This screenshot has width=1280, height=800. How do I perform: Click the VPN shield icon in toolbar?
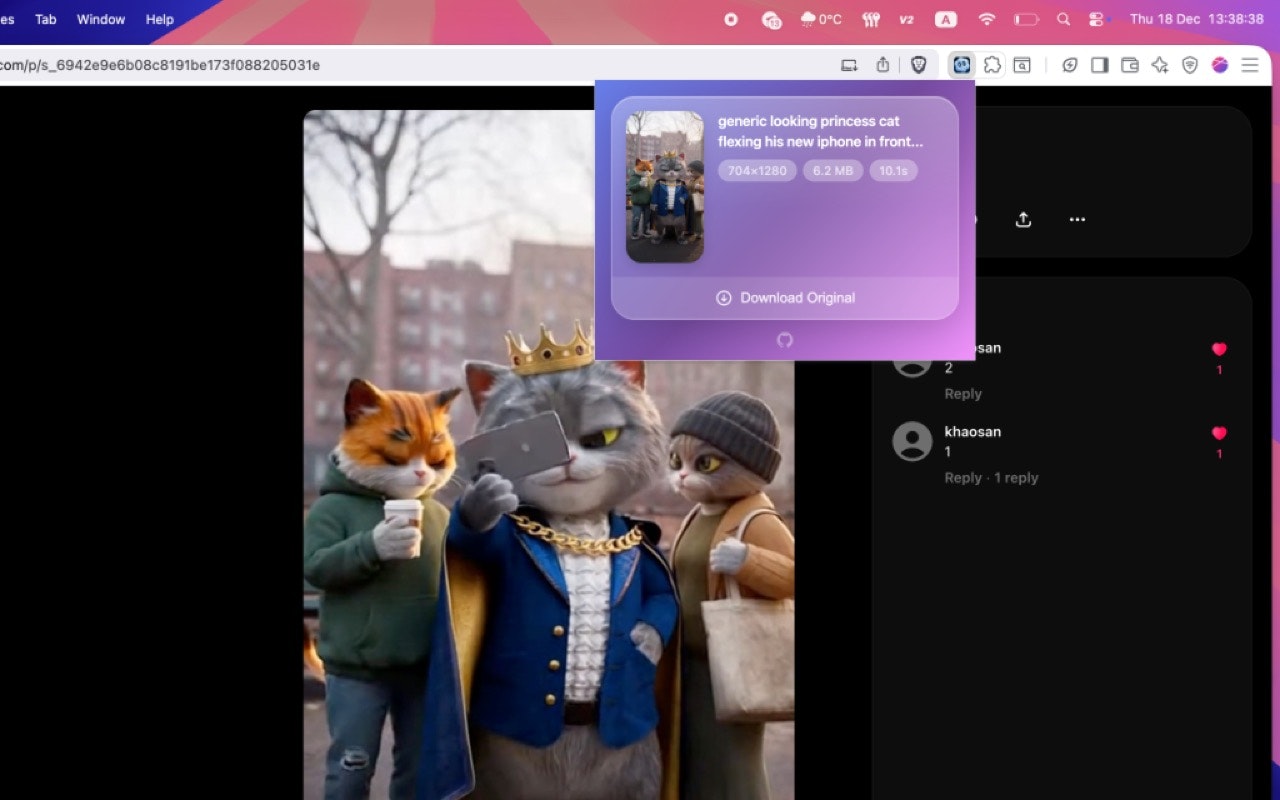tap(1190, 65)
